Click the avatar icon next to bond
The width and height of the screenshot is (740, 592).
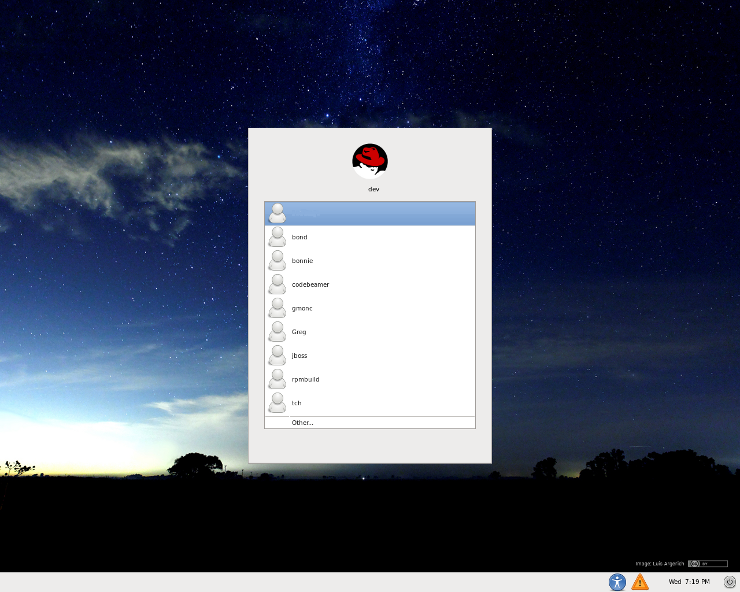[x=277, y=237]
